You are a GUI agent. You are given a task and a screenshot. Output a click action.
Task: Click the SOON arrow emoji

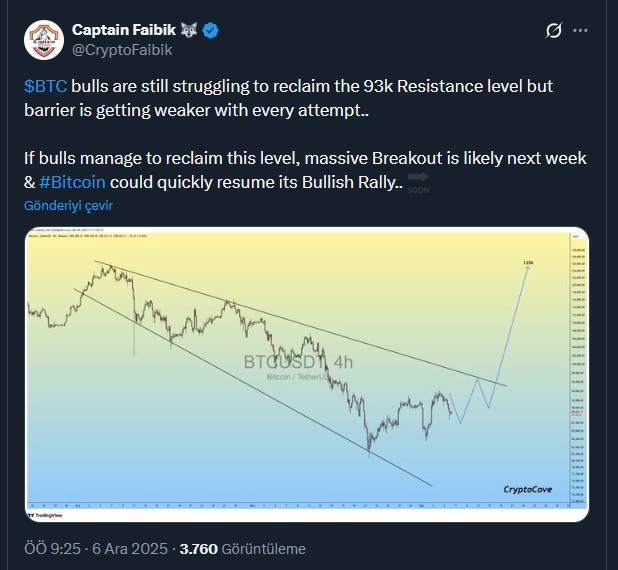(417, 184)
